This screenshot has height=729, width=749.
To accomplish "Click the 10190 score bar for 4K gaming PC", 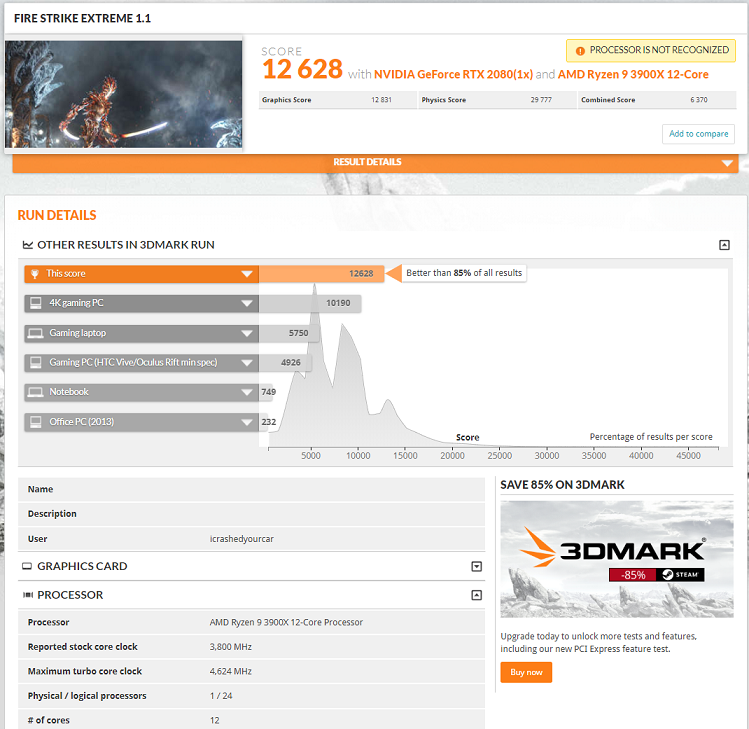I will (310, 303).
